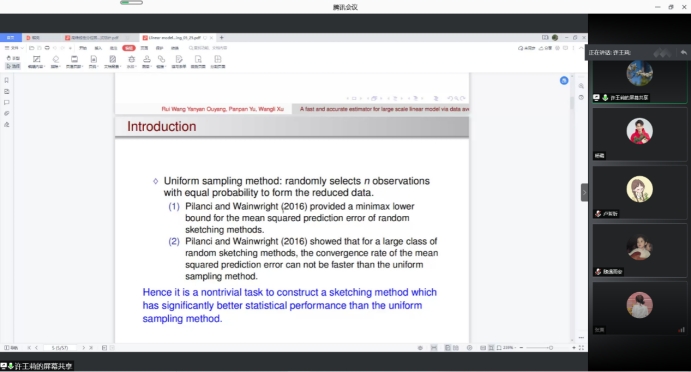The image size is (691, 372).
Task: Adjust the zoom slider handle in status bar
Action: point(550,348)
